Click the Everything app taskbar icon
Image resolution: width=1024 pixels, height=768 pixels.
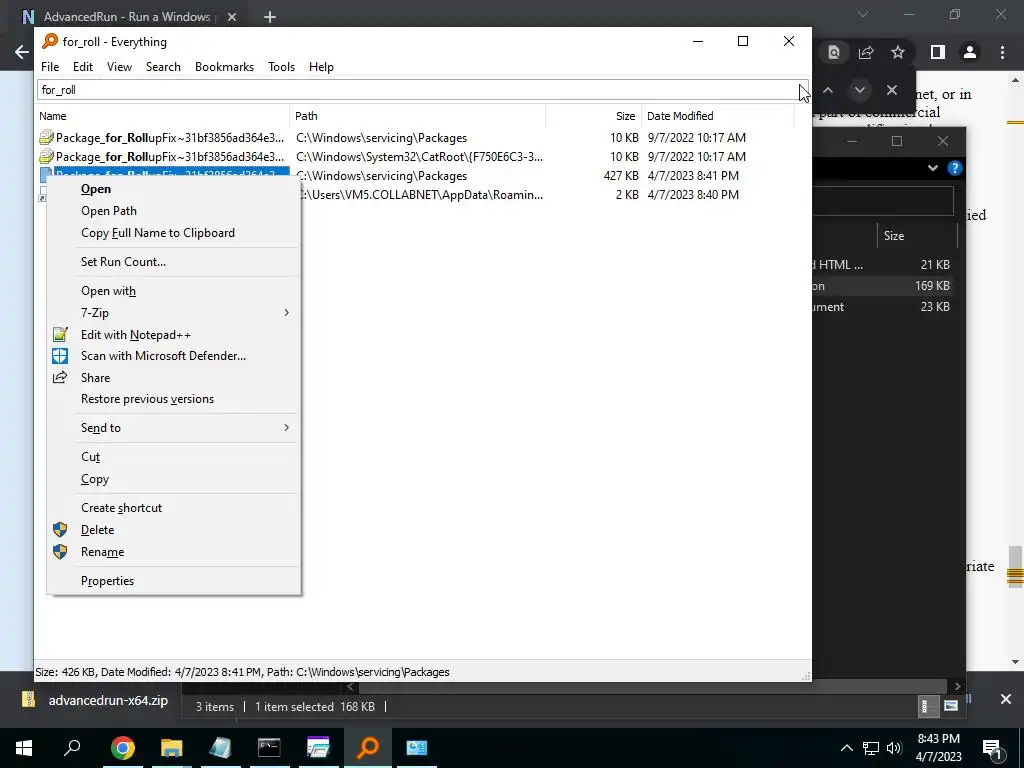(368, 748)
